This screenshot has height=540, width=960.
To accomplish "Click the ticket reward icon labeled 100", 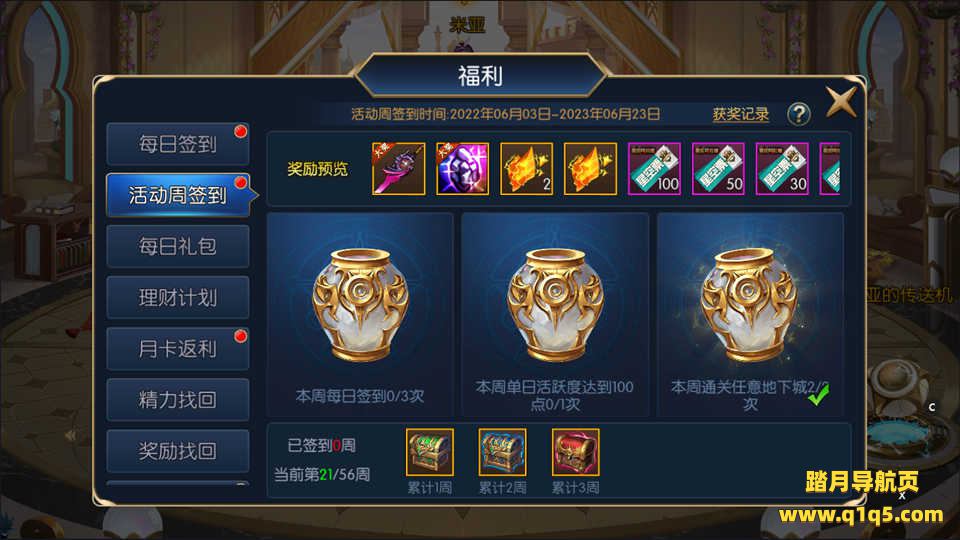I will click(654, 169).
